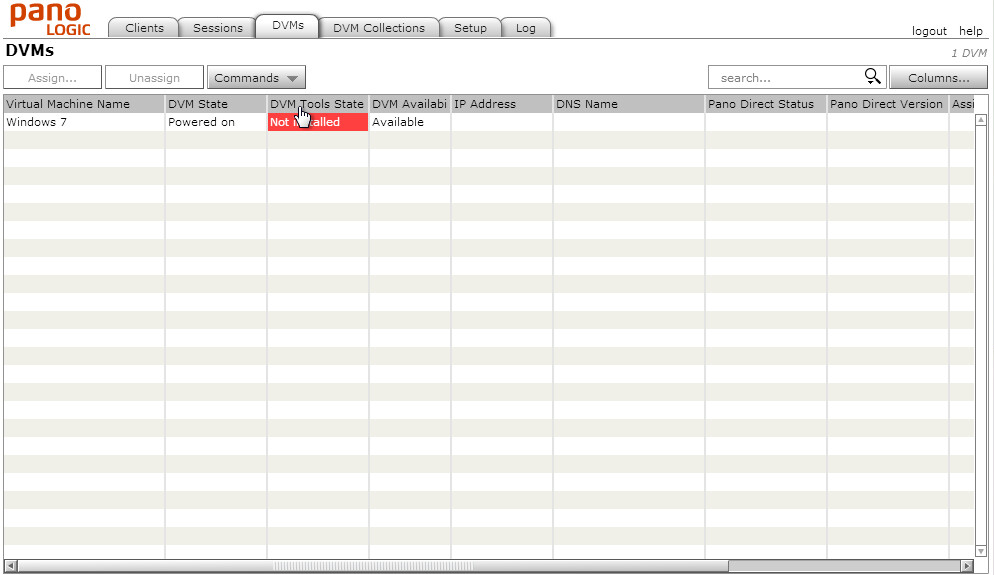Sort by Virtual Machine Name column header

pos(84,104)
